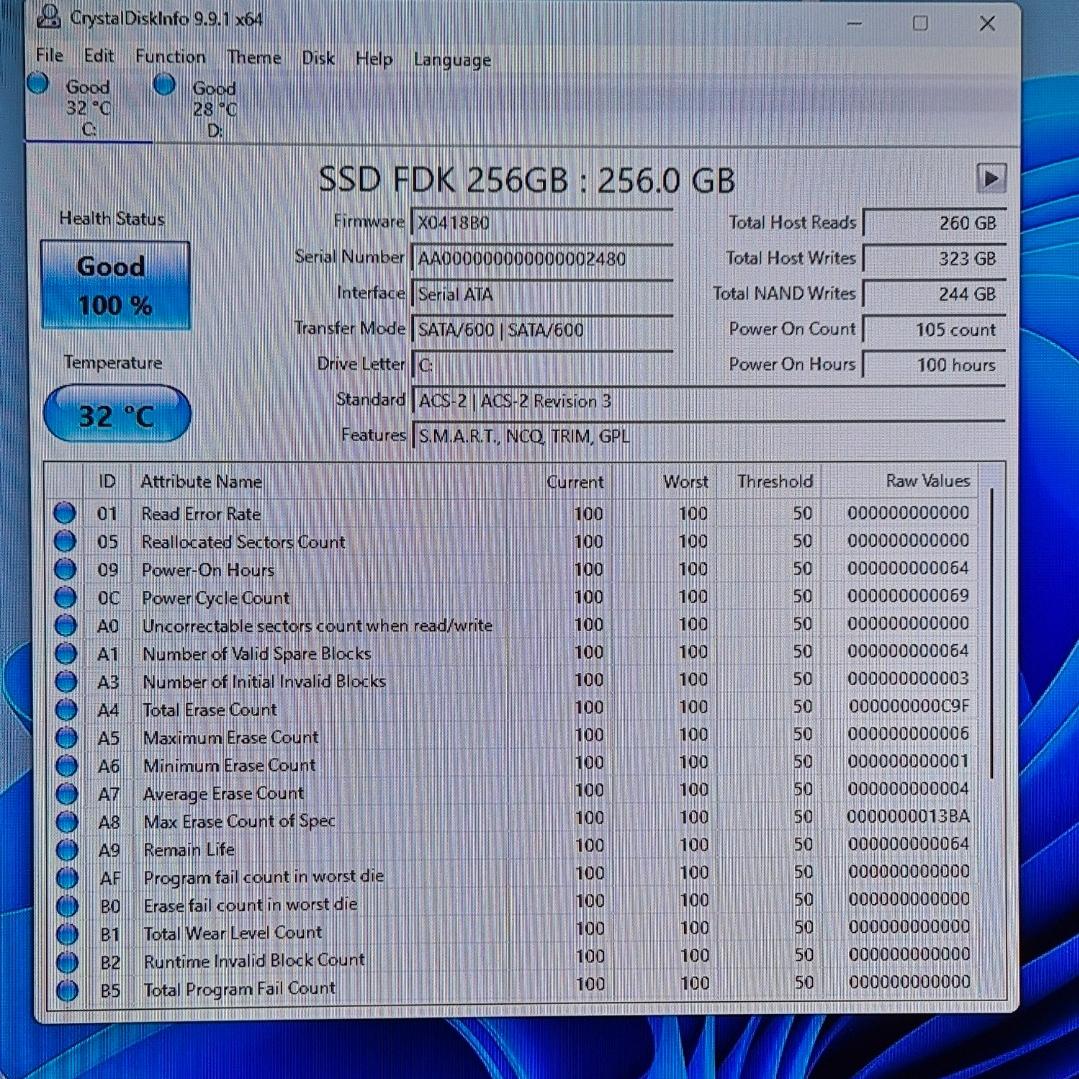The height and width of the screenshot is (1079, 1079).
Task: Open the Language menu
Action: click(452, 60)
